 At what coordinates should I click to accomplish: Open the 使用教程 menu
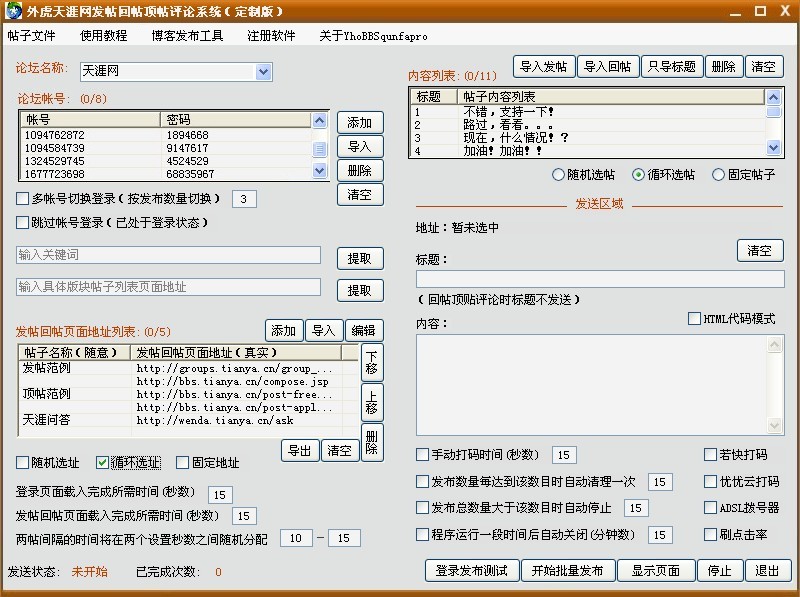coord(104,36)
